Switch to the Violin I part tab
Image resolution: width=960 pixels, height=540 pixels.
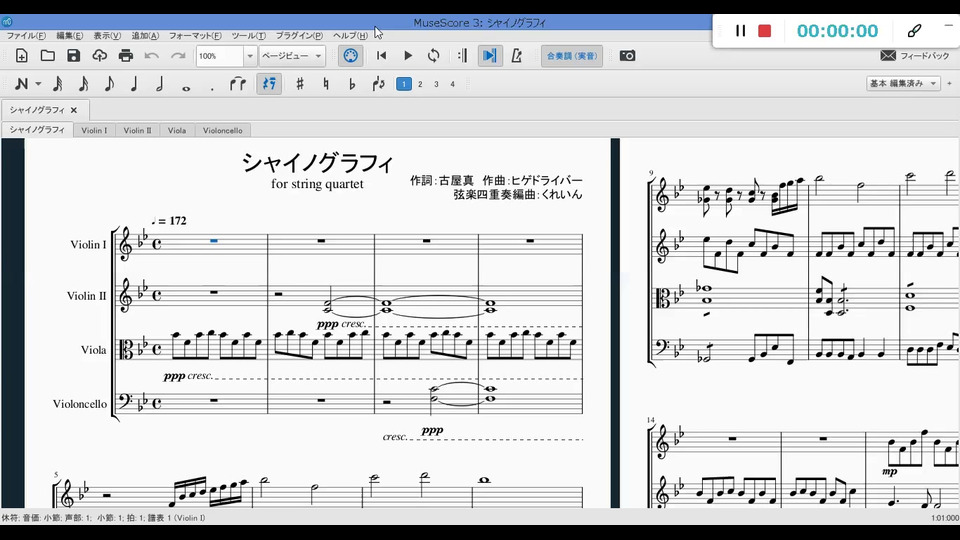click(94, 130)
